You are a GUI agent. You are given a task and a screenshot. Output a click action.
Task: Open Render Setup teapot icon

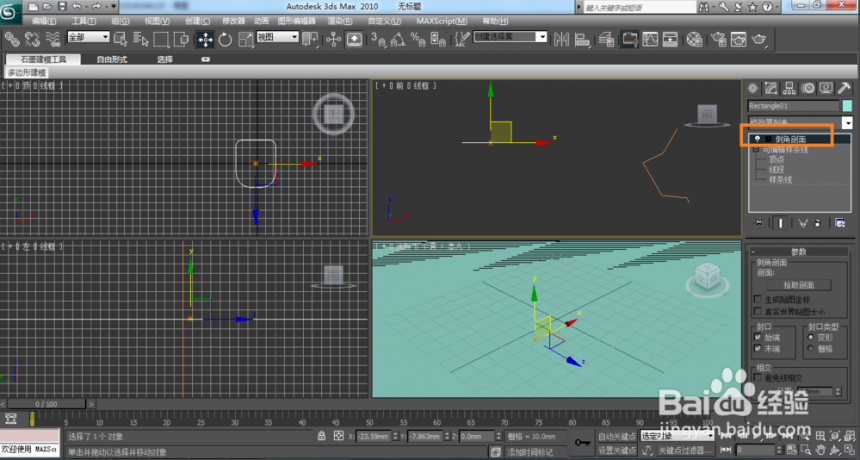tap(718, 39)
